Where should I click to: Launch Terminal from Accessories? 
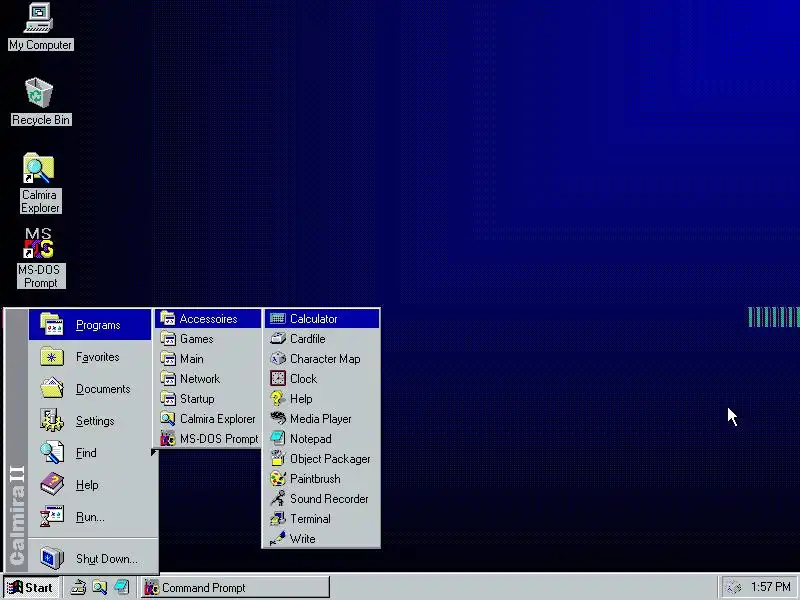(x=321, y=519)
